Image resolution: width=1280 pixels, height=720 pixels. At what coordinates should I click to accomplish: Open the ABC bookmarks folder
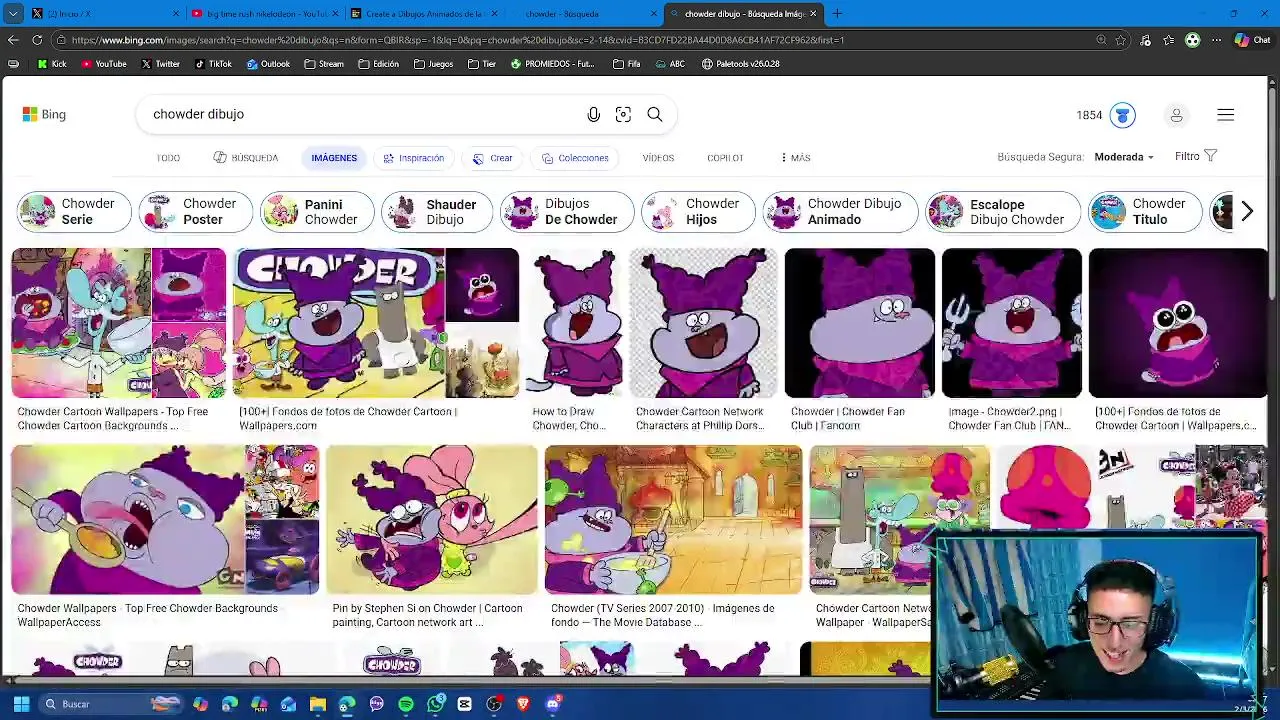coord(669,64)
